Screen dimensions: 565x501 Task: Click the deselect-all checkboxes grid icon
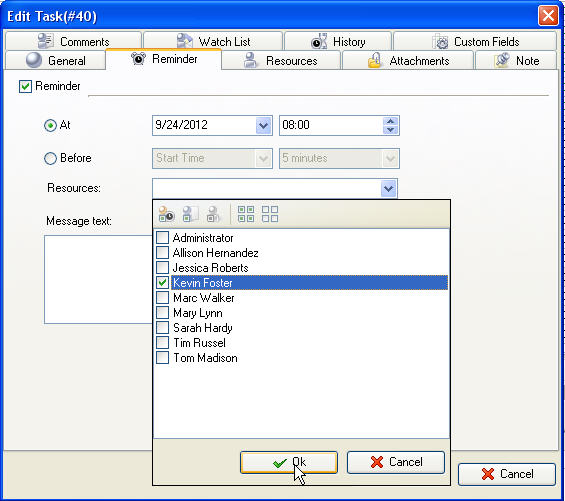click(x=270, y=214)
